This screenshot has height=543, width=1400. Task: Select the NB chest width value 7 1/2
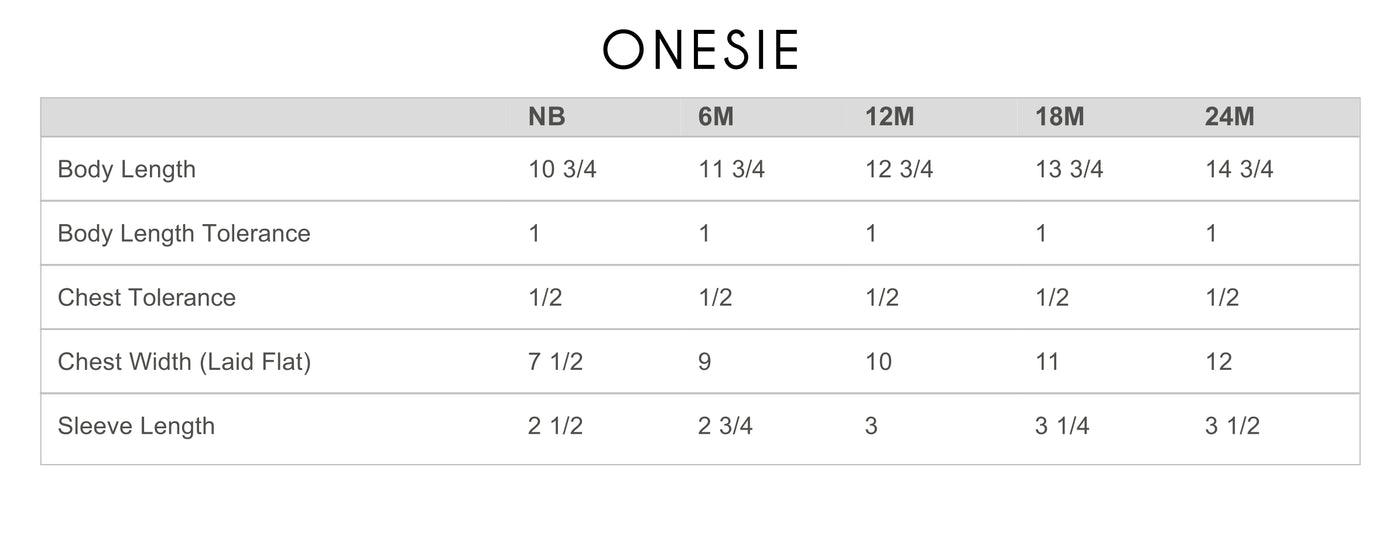[555, 361]
